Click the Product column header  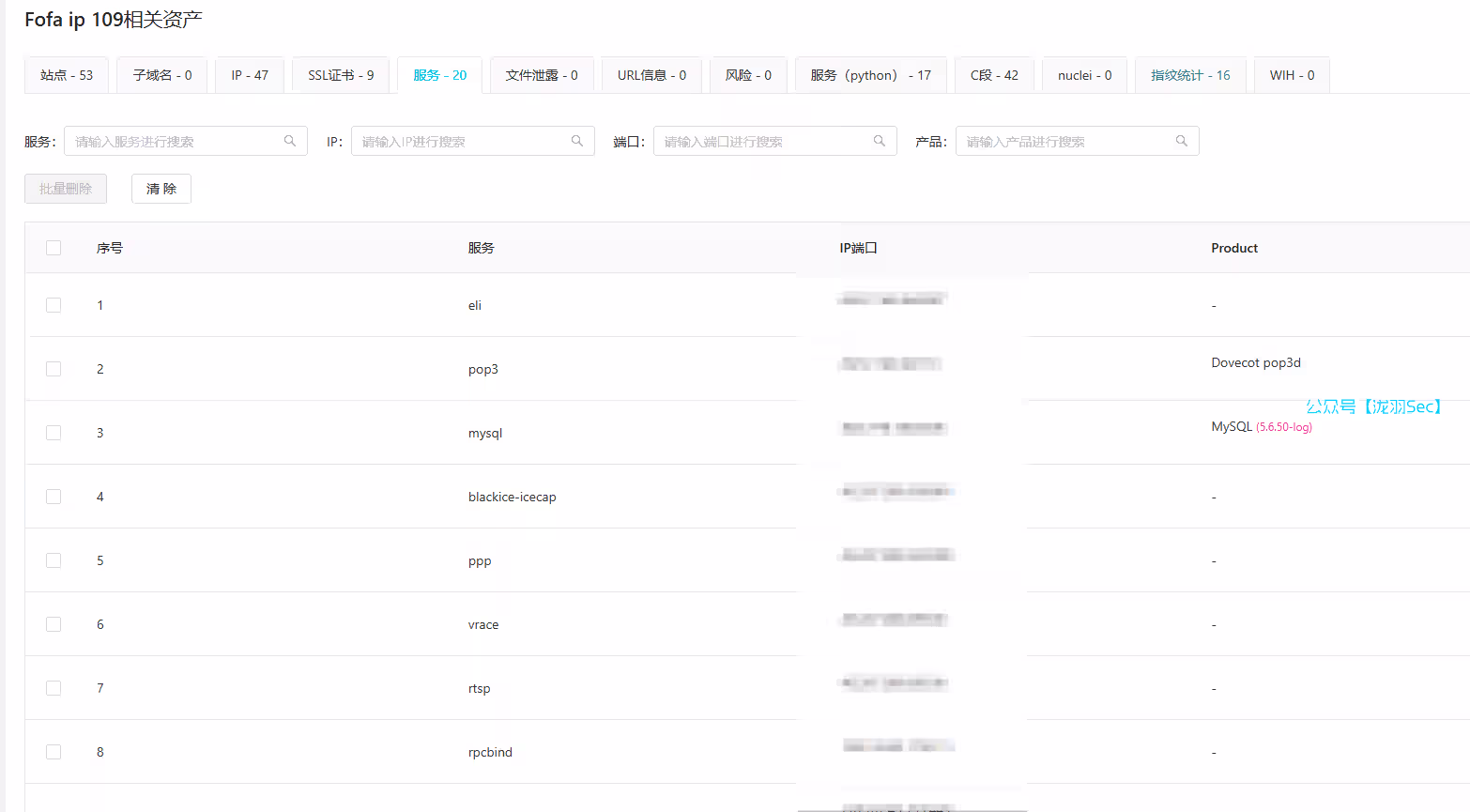1234,248
